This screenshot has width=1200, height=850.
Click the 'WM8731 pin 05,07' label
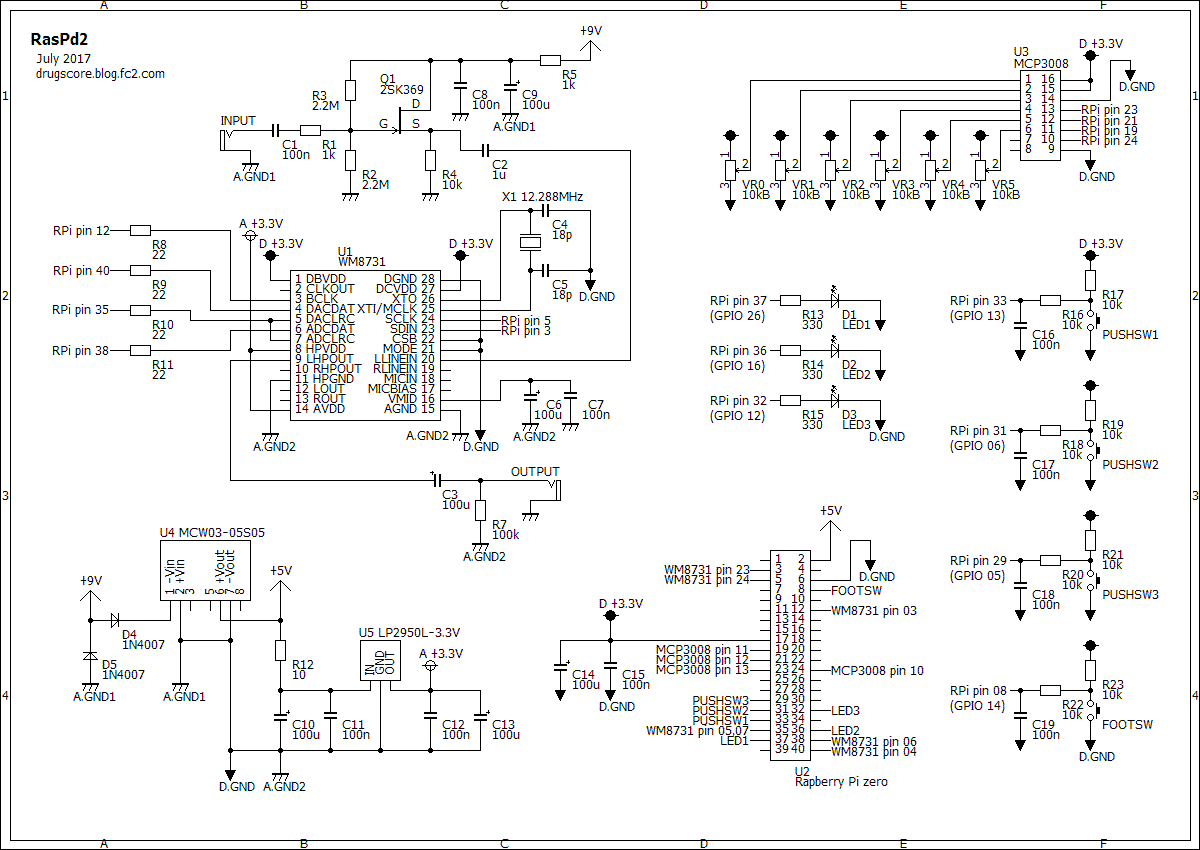coord(697,730)
